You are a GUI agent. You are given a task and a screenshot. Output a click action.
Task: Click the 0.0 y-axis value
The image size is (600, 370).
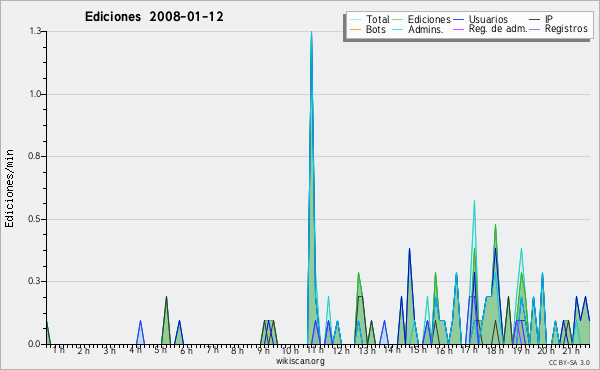[35, 344]
